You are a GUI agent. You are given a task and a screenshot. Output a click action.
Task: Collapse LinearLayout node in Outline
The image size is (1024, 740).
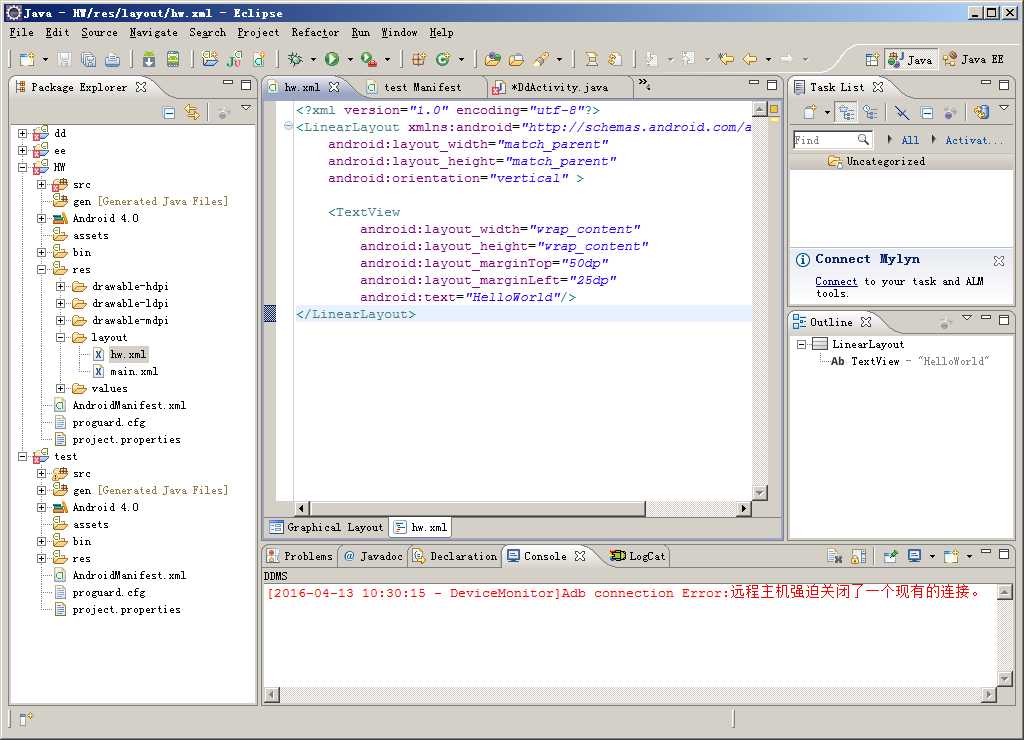[x=801, y=344]
